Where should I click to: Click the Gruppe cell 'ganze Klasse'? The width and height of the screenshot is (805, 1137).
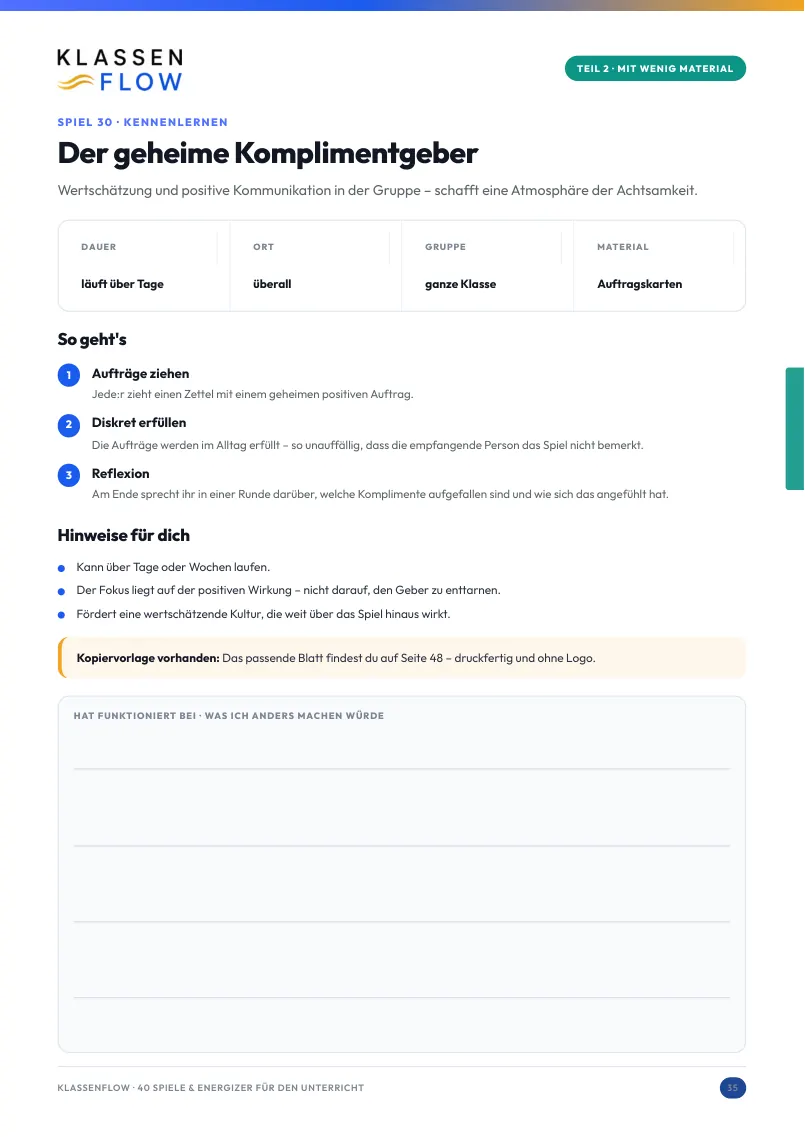(x=487, y=266)
